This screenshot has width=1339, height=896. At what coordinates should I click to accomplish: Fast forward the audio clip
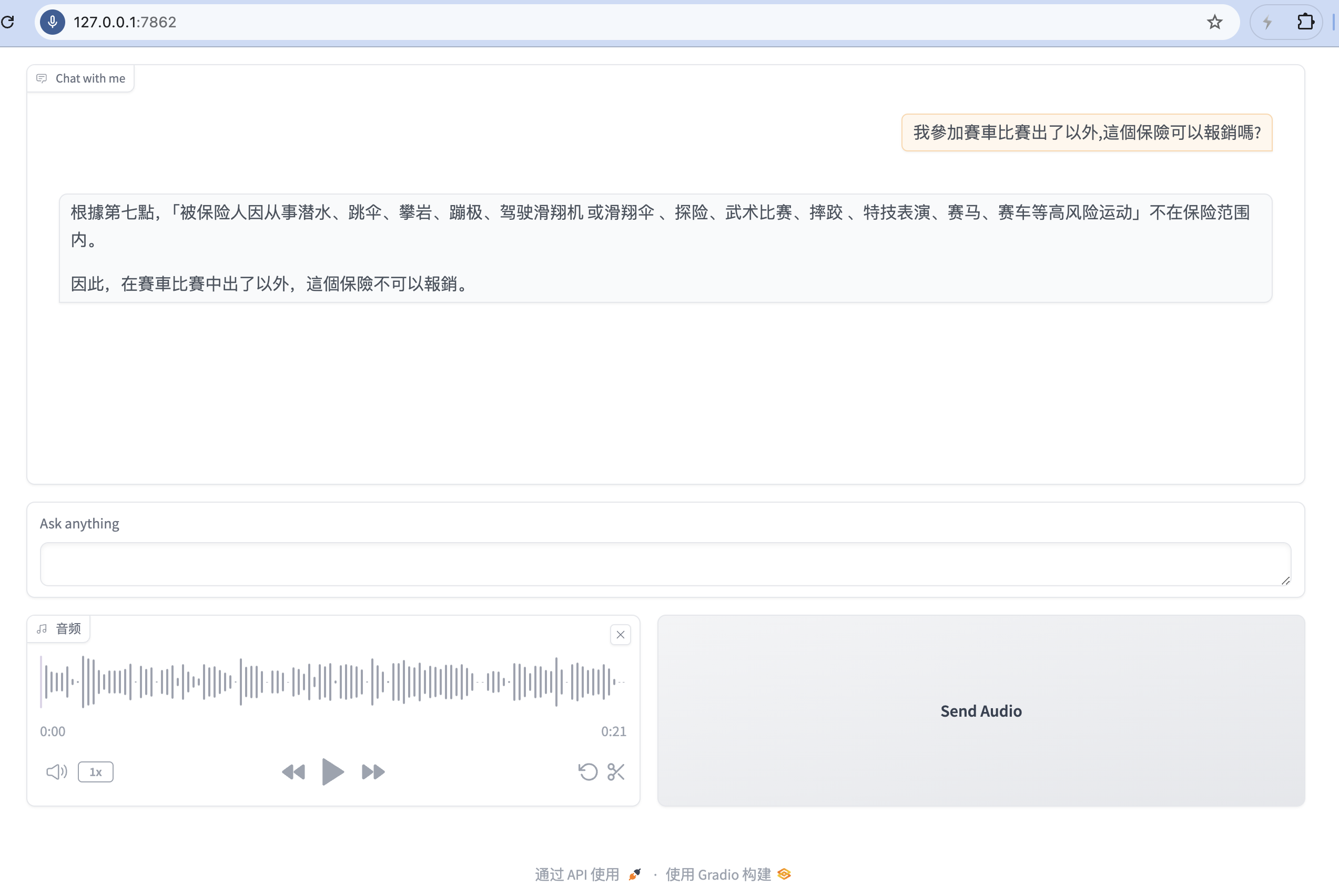tap(373, 772)
